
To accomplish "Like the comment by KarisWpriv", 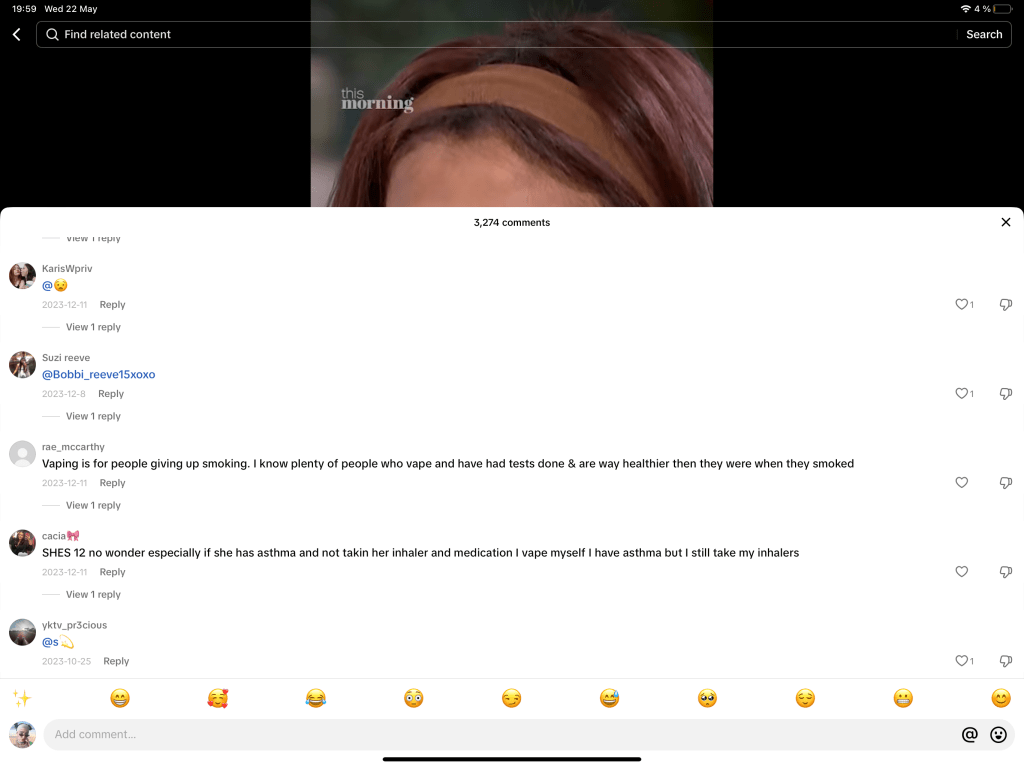I will click(962, 305).
